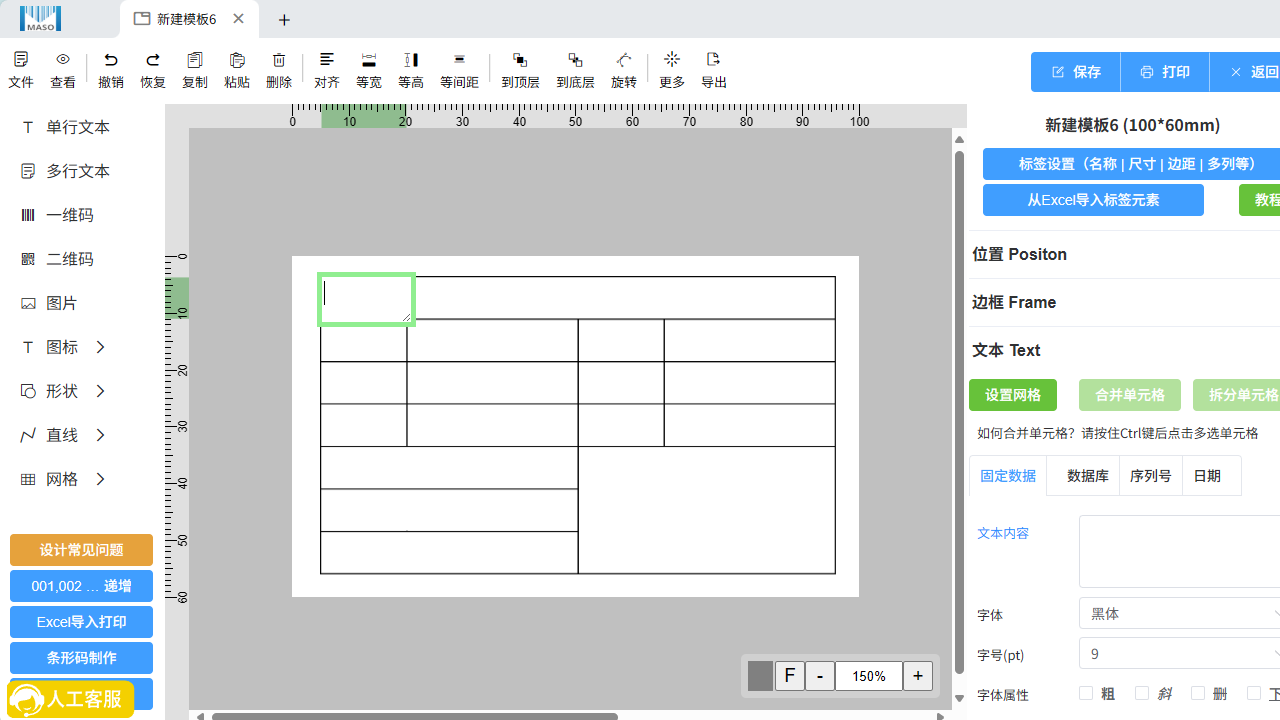Open 人工客服 customer service chat
The image size is (1280, 720).
point(70,699)
